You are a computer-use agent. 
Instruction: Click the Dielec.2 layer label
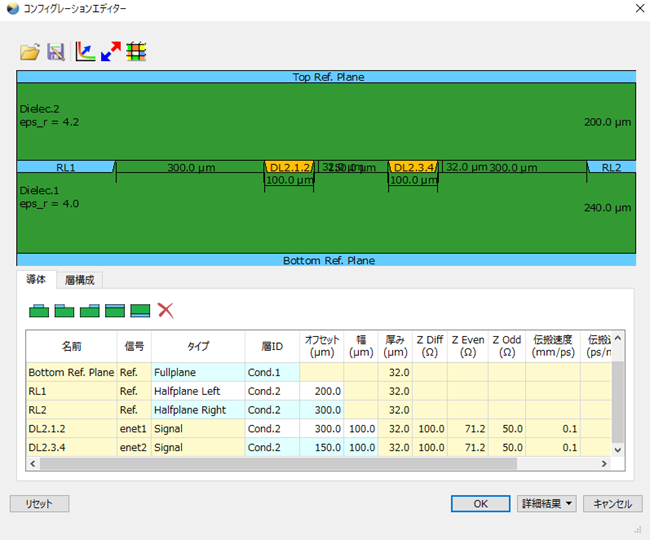pyautogui.click(x=39, y=109)
